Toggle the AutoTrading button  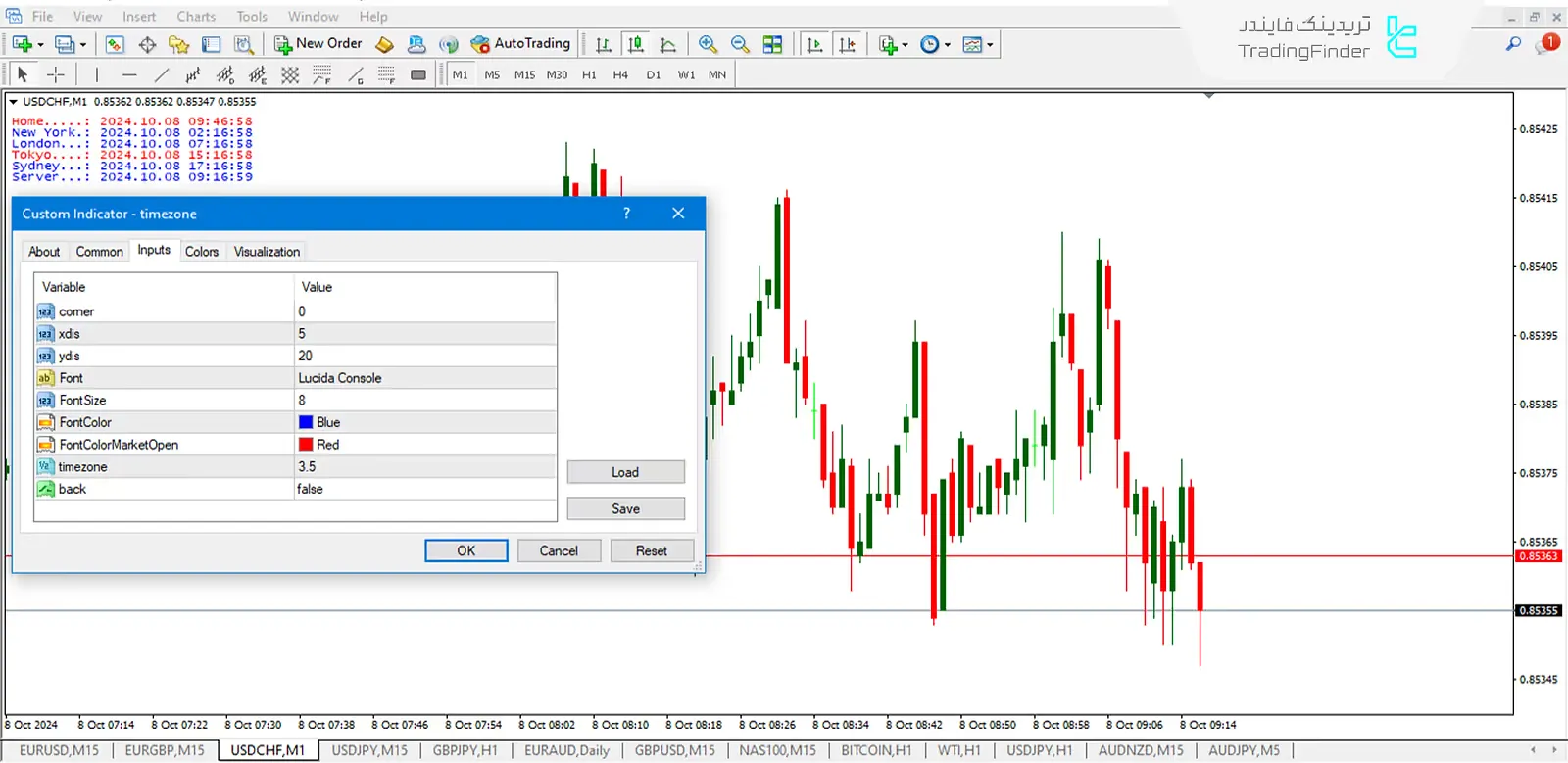pyautogui.click(x=520, y=44)
